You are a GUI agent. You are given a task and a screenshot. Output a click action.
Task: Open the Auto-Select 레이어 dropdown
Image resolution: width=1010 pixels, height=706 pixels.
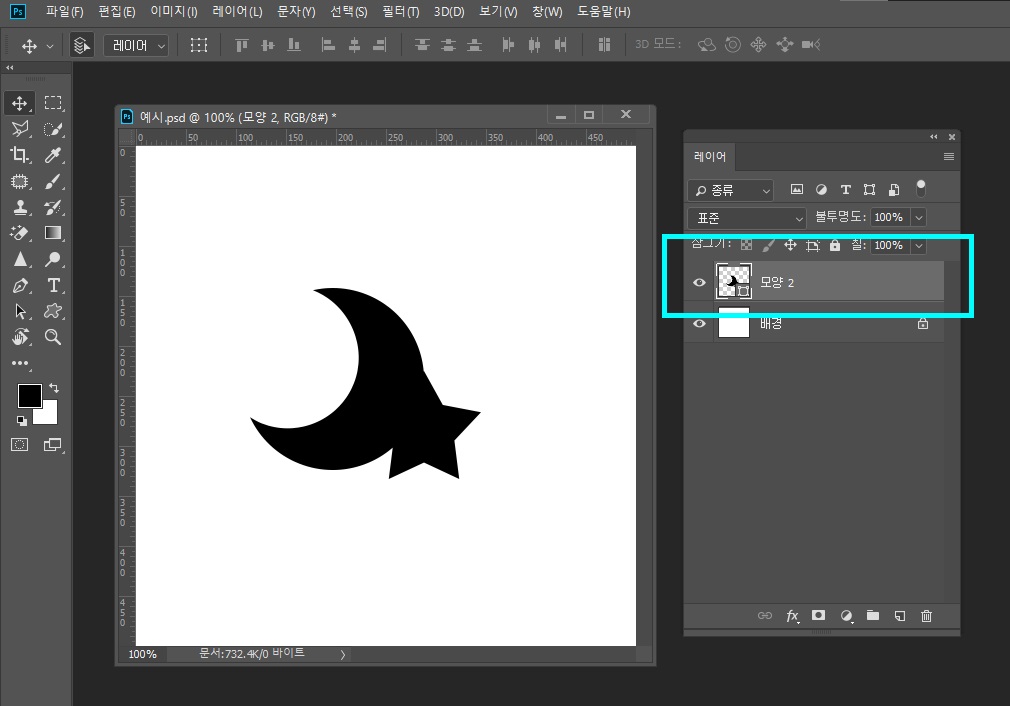pos(136,45)
